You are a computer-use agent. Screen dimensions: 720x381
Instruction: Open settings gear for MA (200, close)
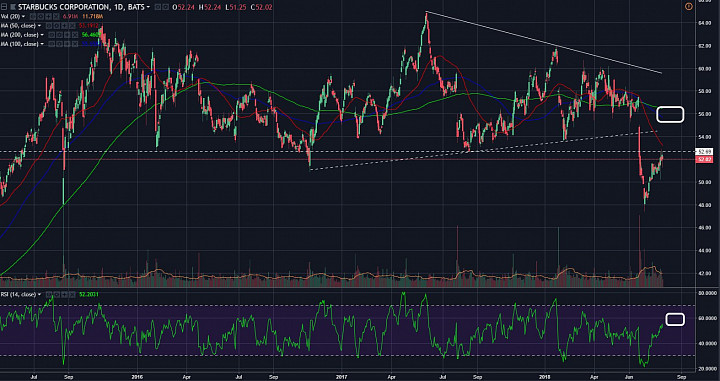59,35
